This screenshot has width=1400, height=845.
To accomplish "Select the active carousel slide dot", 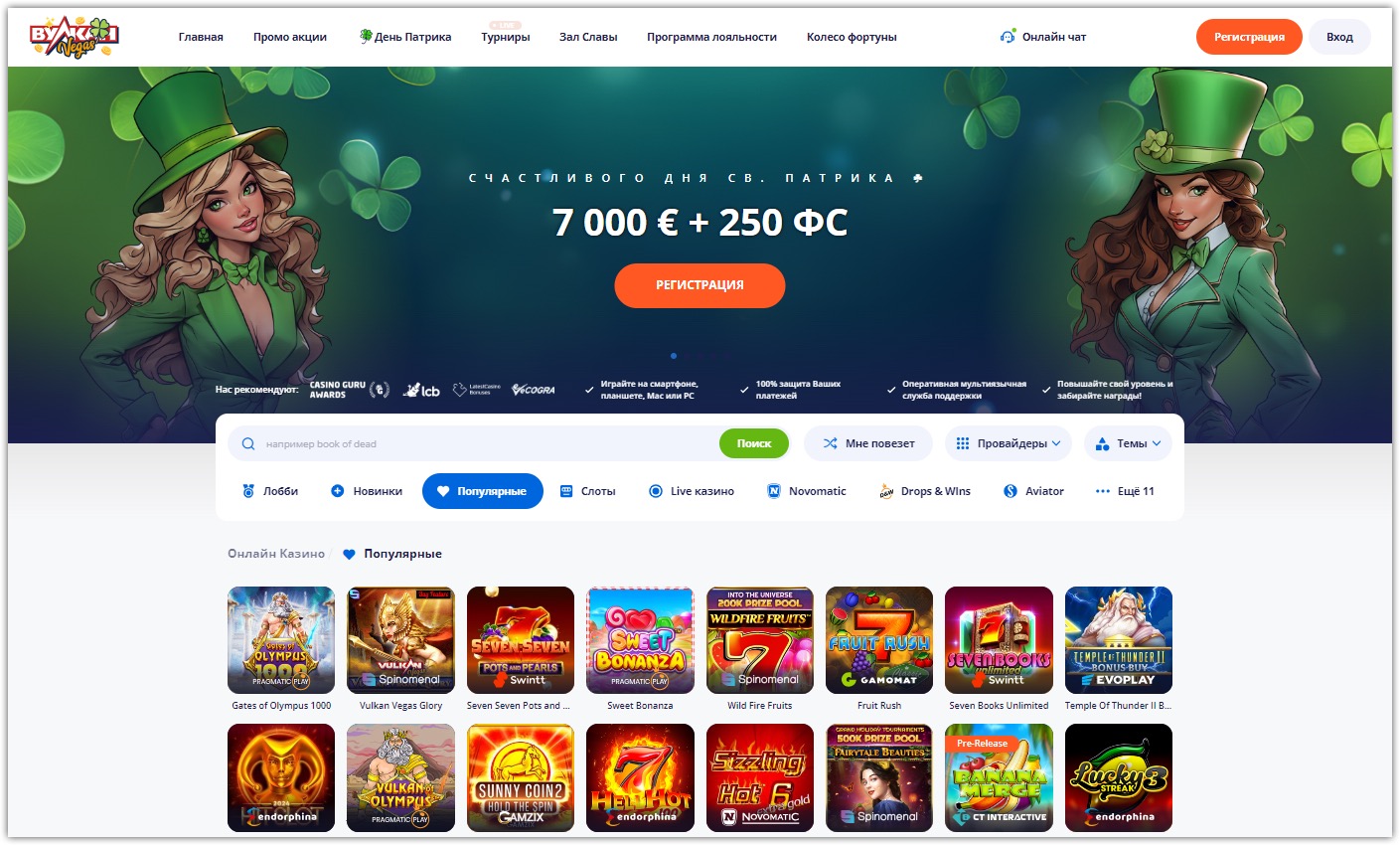I will coord(674,356).
